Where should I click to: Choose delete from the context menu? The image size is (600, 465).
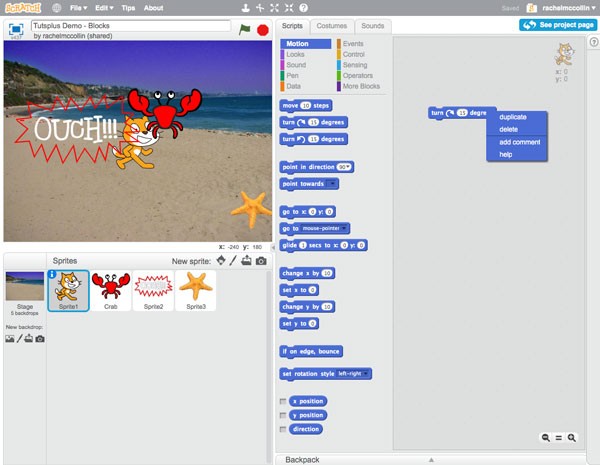[x=508, y=129]
